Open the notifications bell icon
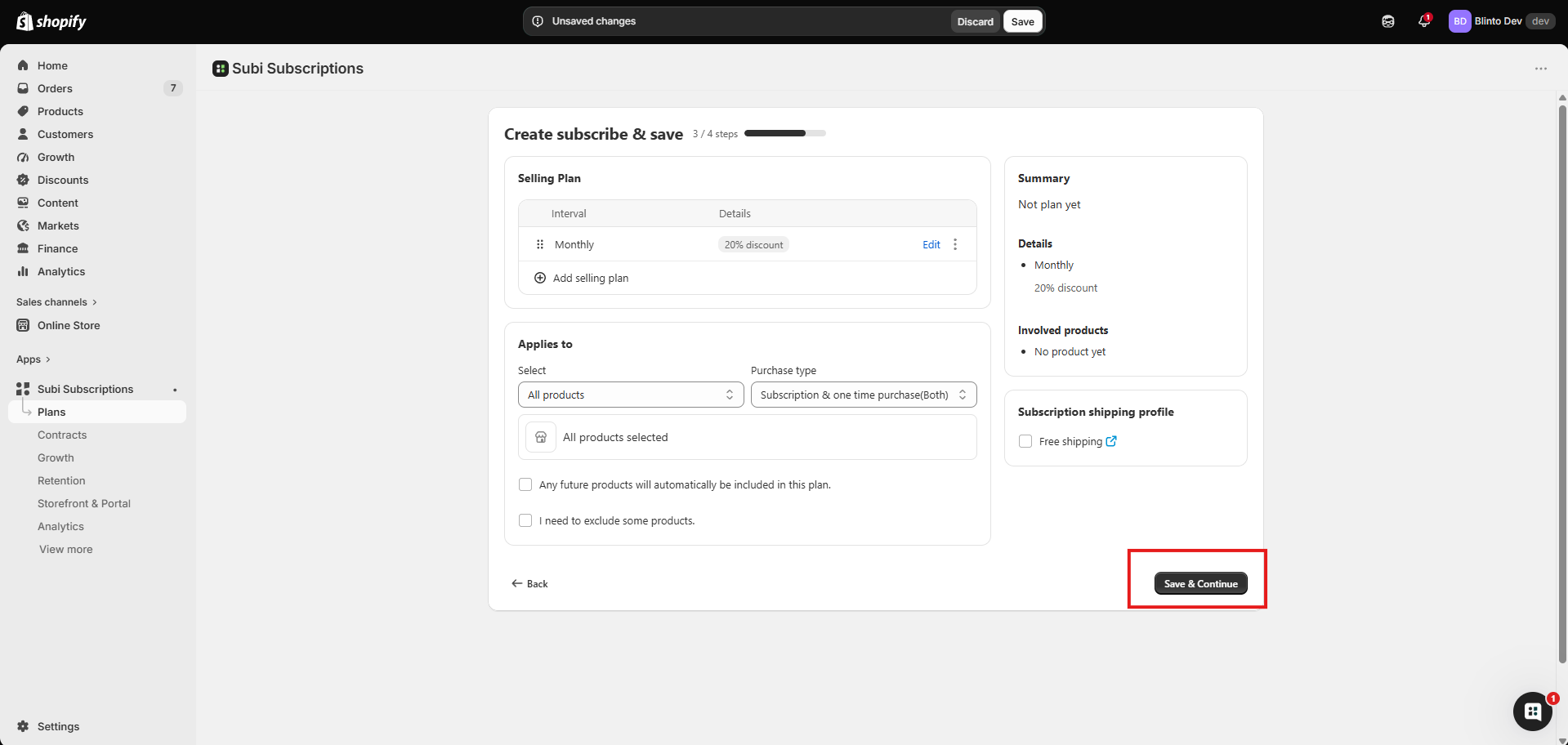Viewport: 1568px width, 745px height. [x=1424, y=21]
